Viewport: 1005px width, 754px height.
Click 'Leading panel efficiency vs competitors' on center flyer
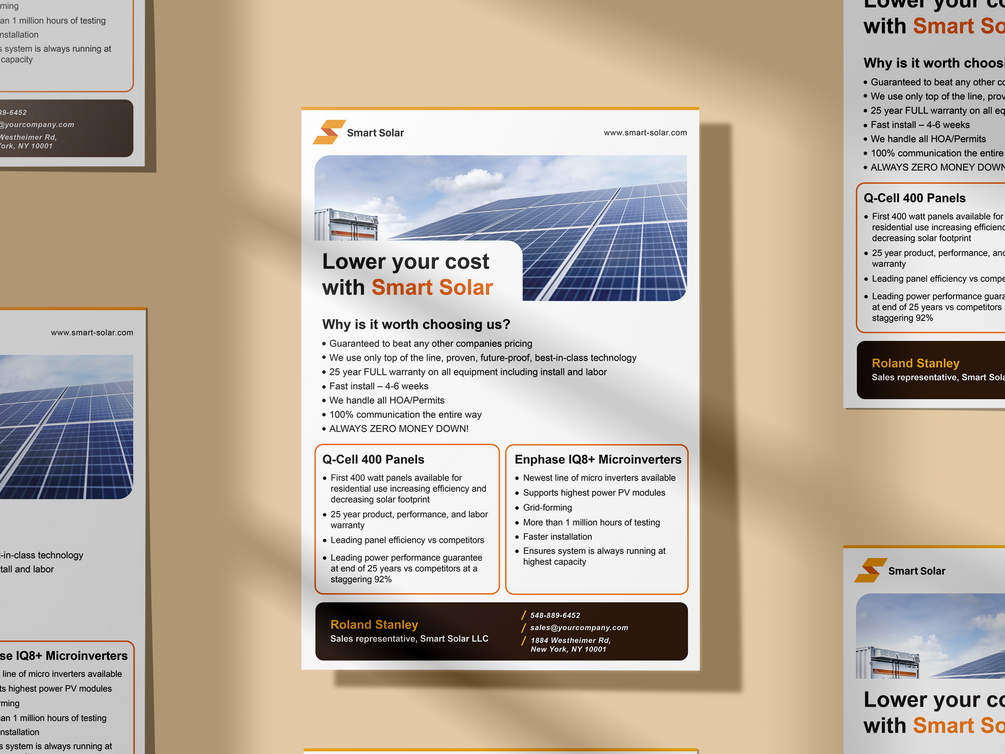tap(408, 540)
